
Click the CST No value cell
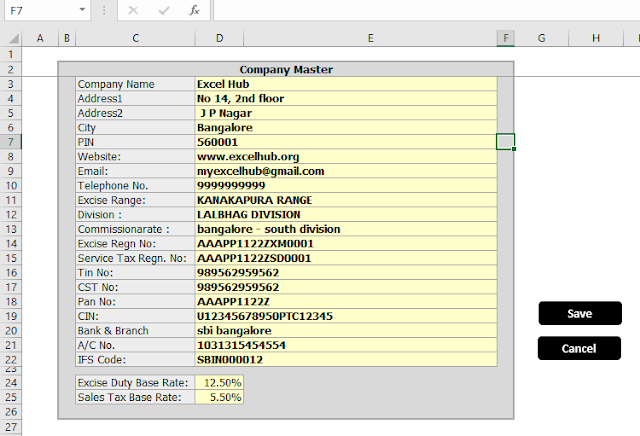pos(346,287)
